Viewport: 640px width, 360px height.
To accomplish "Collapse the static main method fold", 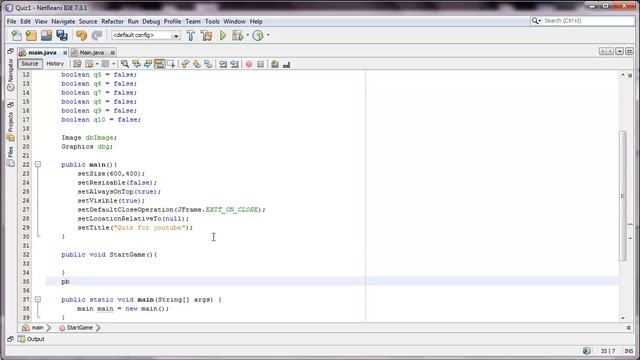I will 38,300.
